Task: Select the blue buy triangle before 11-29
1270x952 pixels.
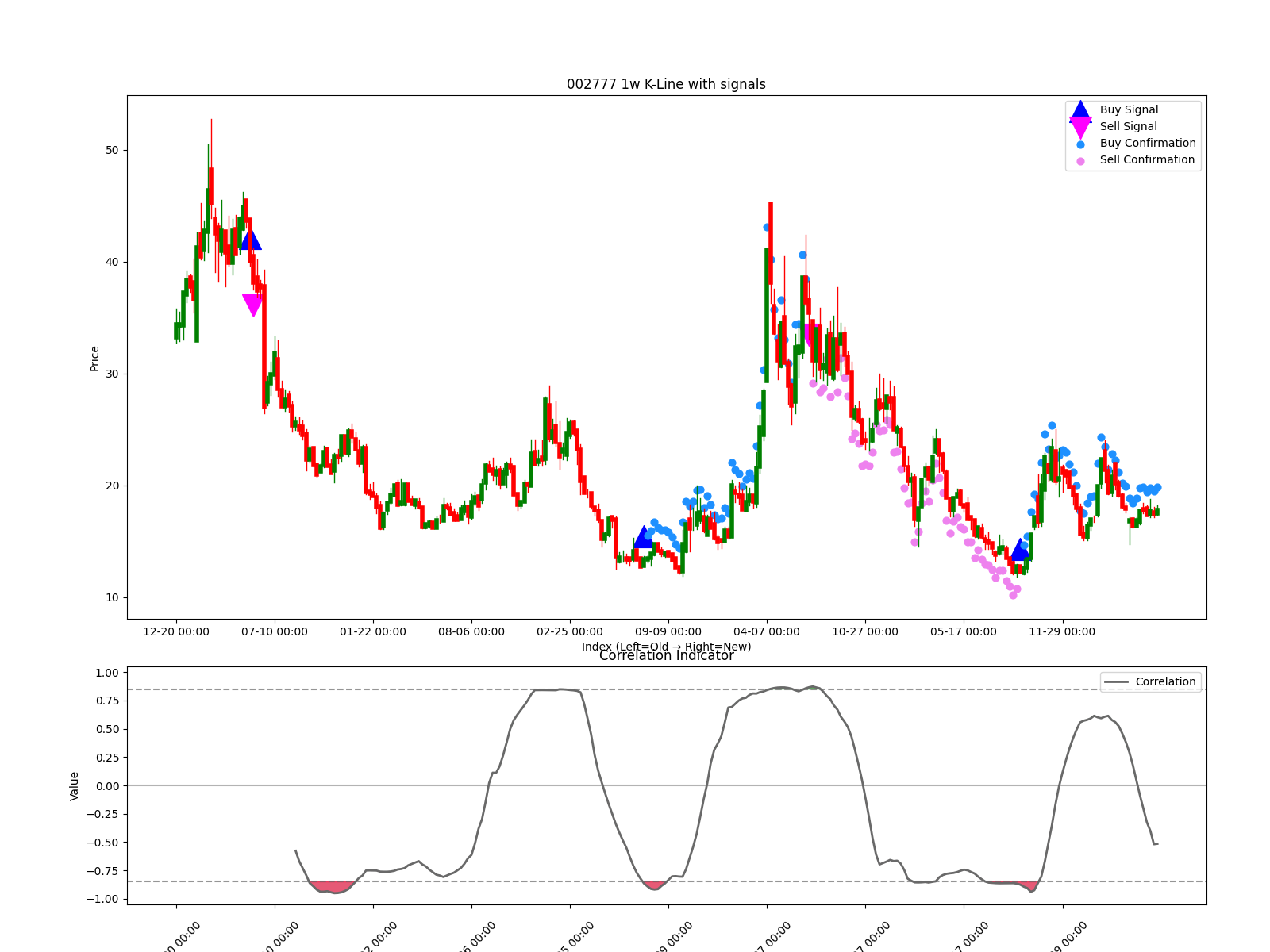Action: 1020,549
